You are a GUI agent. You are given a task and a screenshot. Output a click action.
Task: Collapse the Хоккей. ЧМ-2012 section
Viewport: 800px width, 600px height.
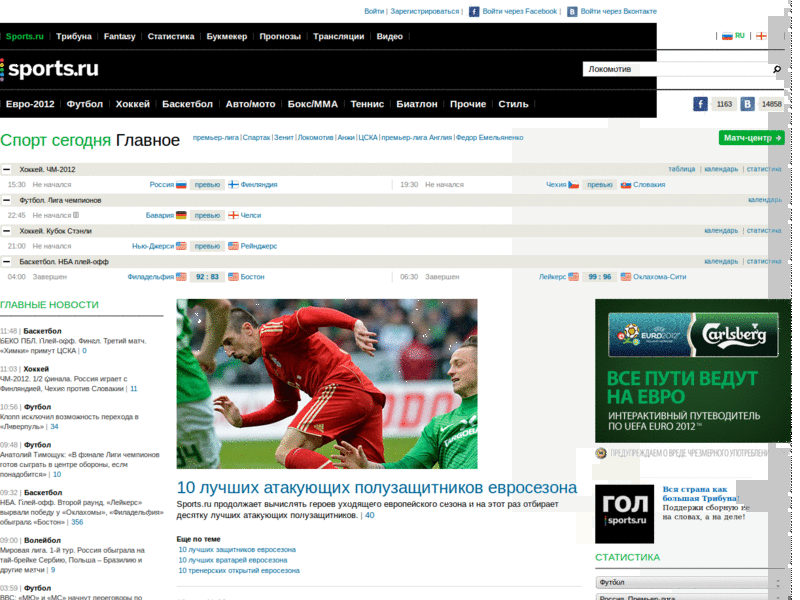(7, 169)
